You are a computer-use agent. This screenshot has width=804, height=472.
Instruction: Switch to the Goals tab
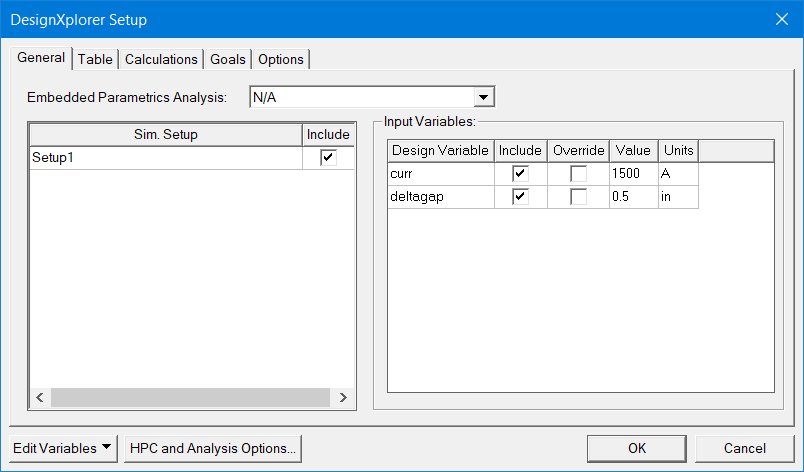[x=228, y=59]
